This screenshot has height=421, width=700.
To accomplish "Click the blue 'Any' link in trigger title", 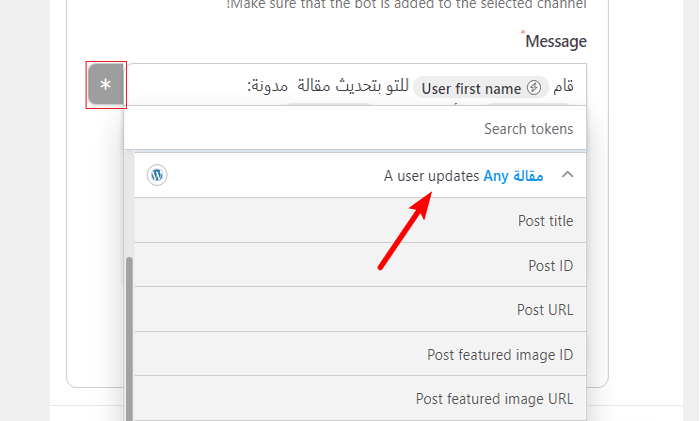I will point(496,175).
